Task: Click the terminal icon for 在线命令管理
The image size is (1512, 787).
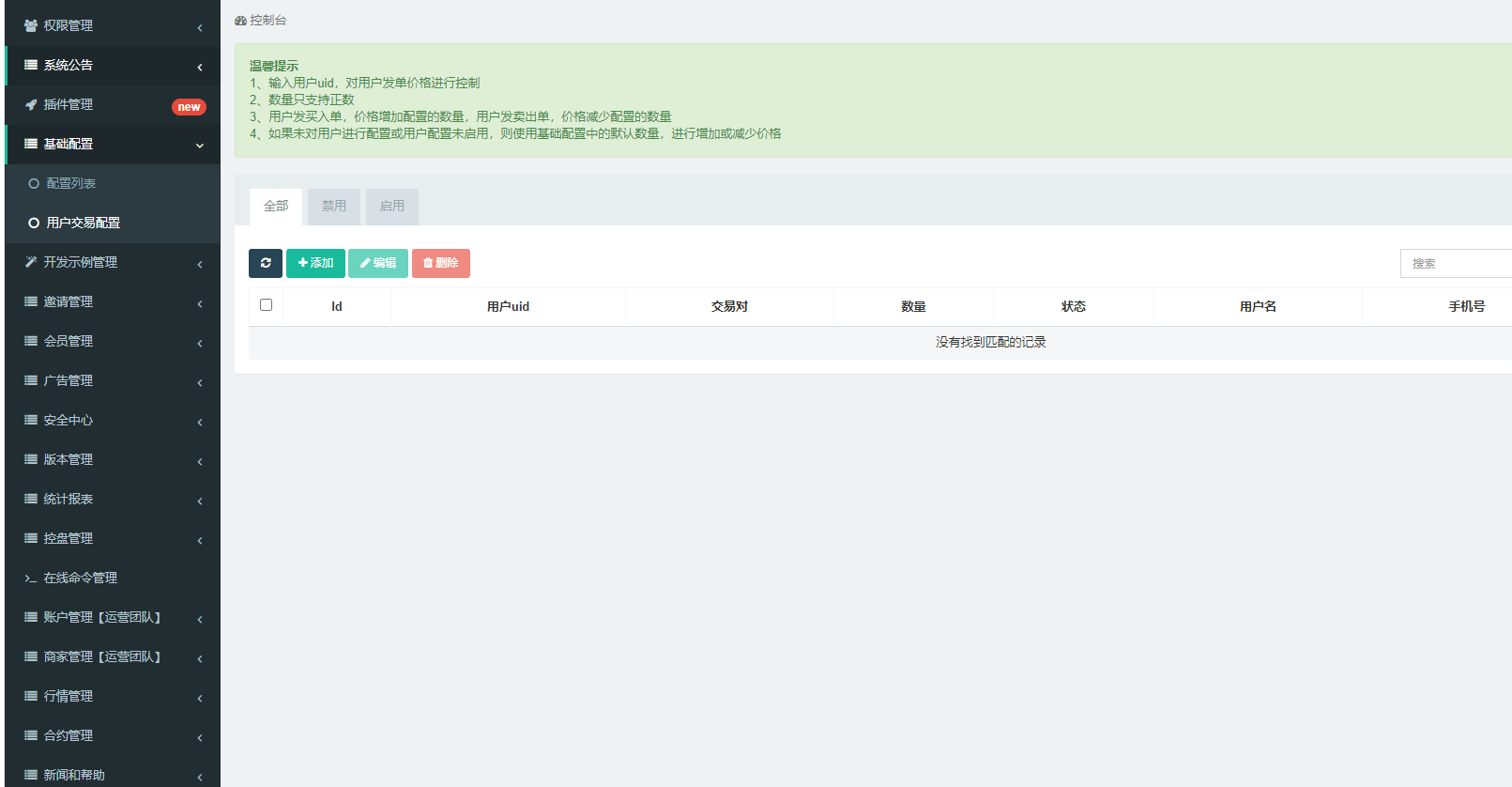Action: pyautogui.click(x=31, y=579)
